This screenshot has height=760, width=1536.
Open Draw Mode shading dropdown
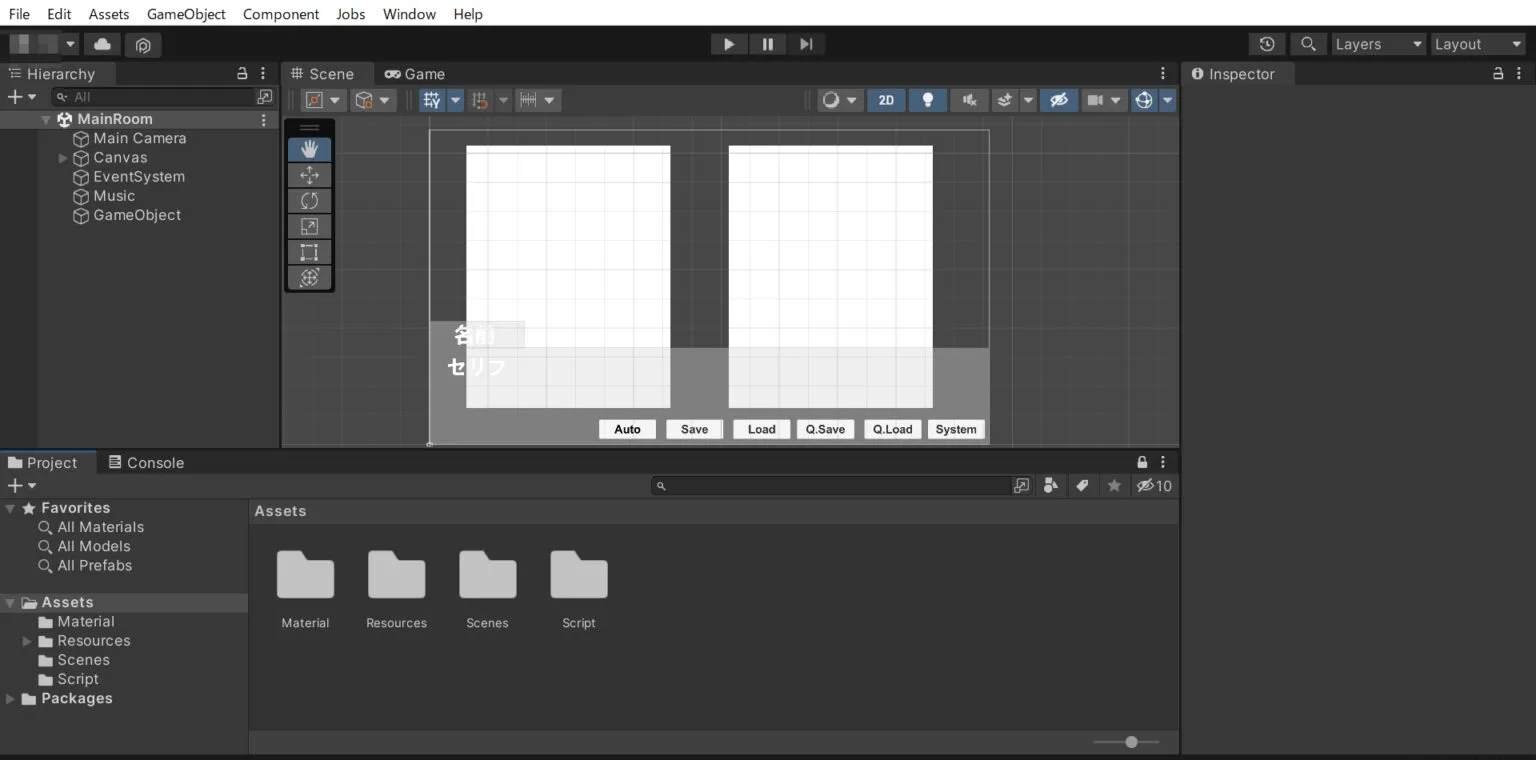pos(840,100)
